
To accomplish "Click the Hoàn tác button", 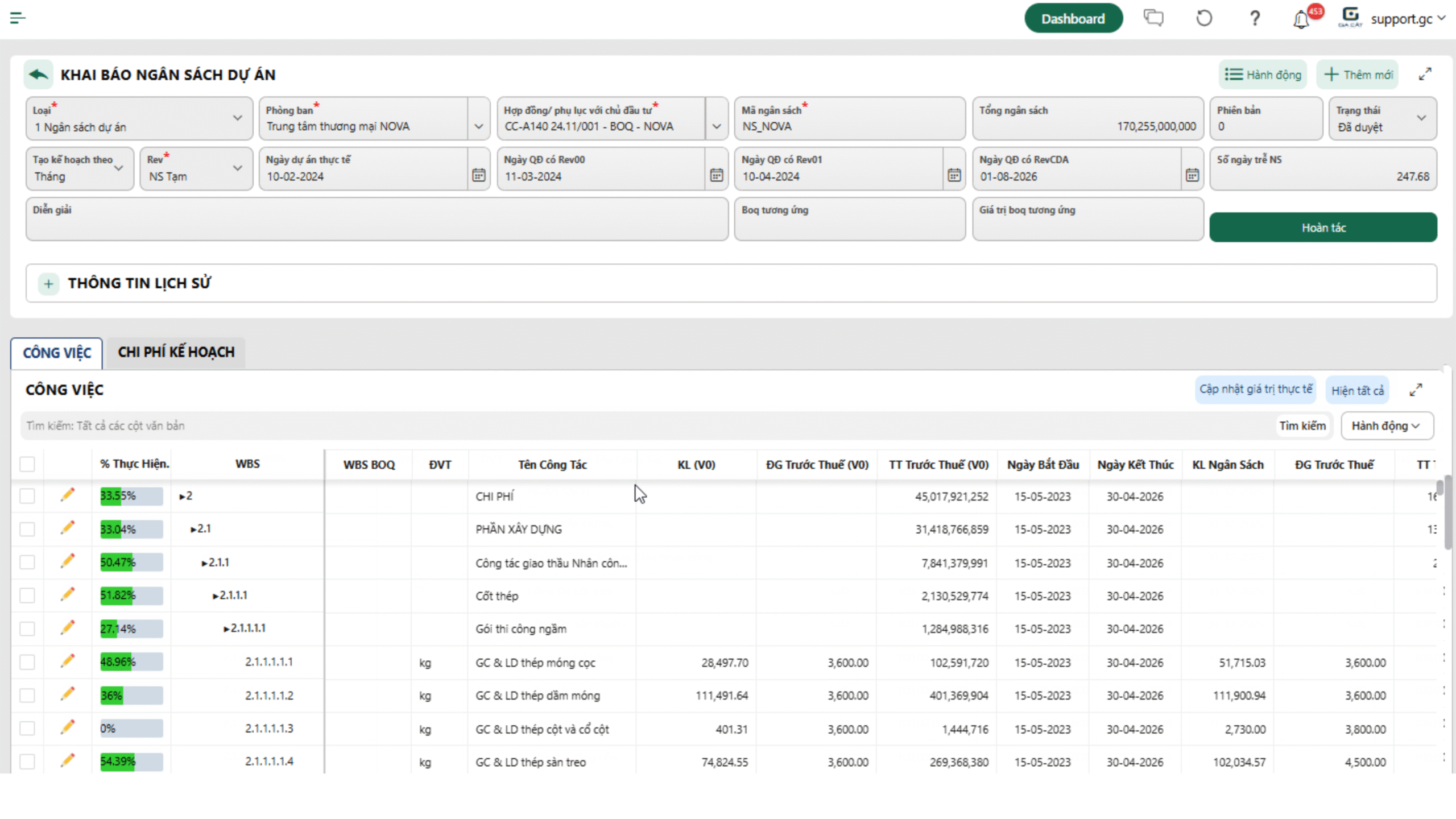I will tap(1323, 227).
